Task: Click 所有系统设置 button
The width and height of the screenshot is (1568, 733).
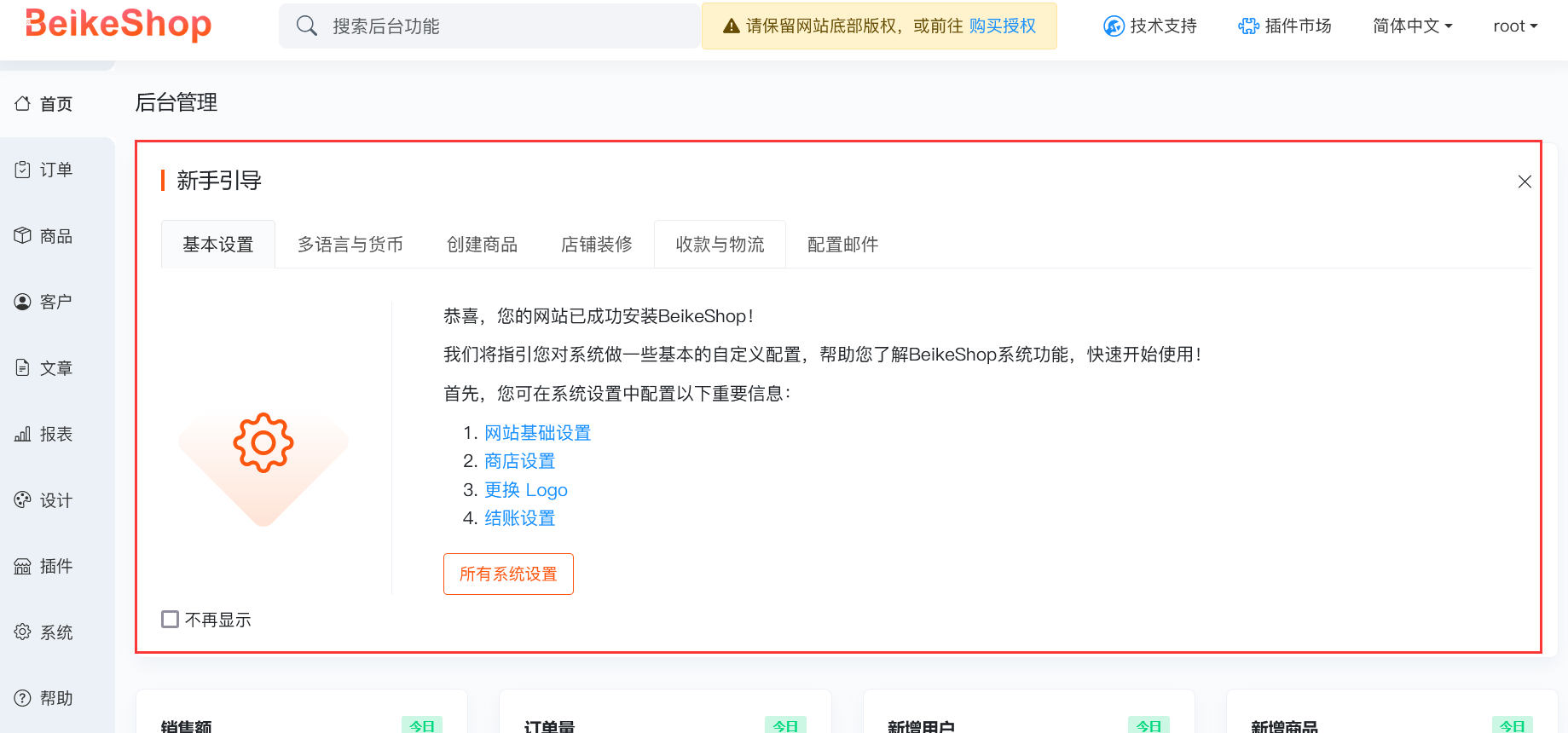Action: tap(508, 574)
